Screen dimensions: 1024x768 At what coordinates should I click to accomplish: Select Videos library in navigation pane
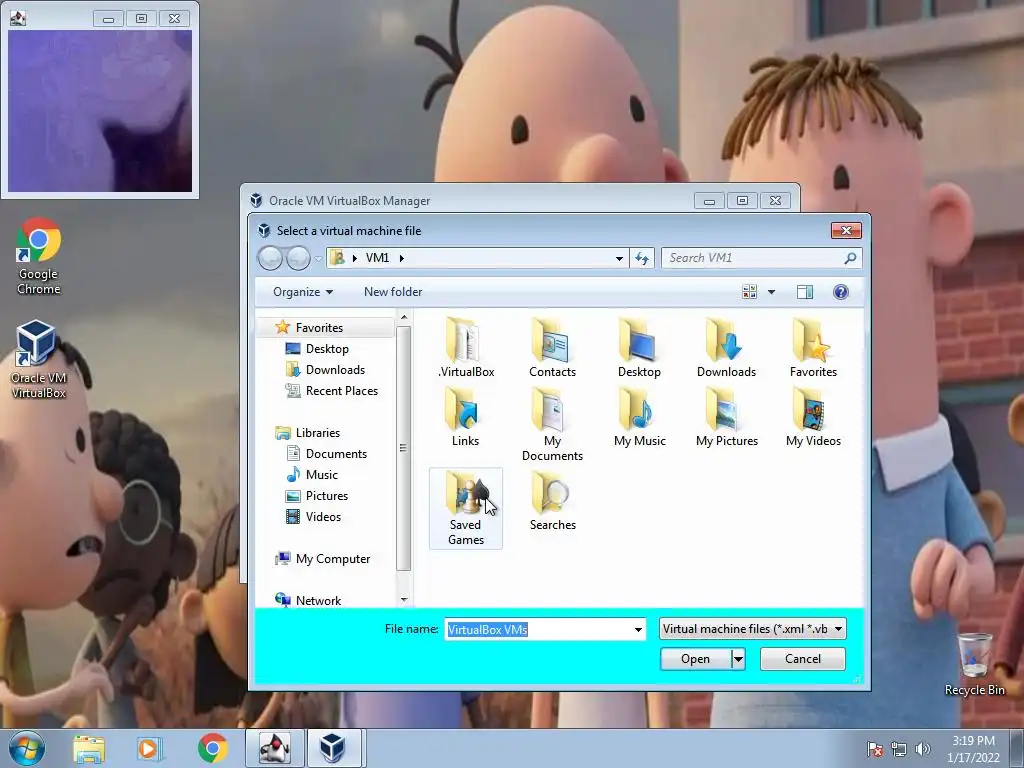[323, 517]
